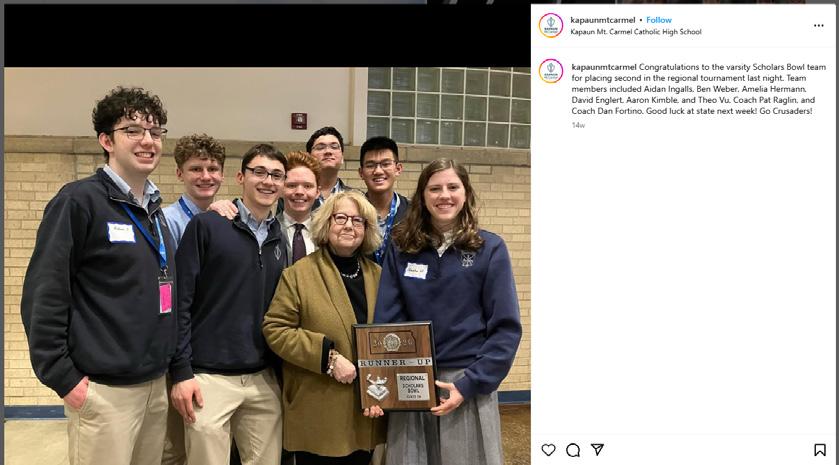The width and height of the screenshot is (839, 465).
Task: Click the caption text about Scholars Bowl team
Action: (698, 89)
